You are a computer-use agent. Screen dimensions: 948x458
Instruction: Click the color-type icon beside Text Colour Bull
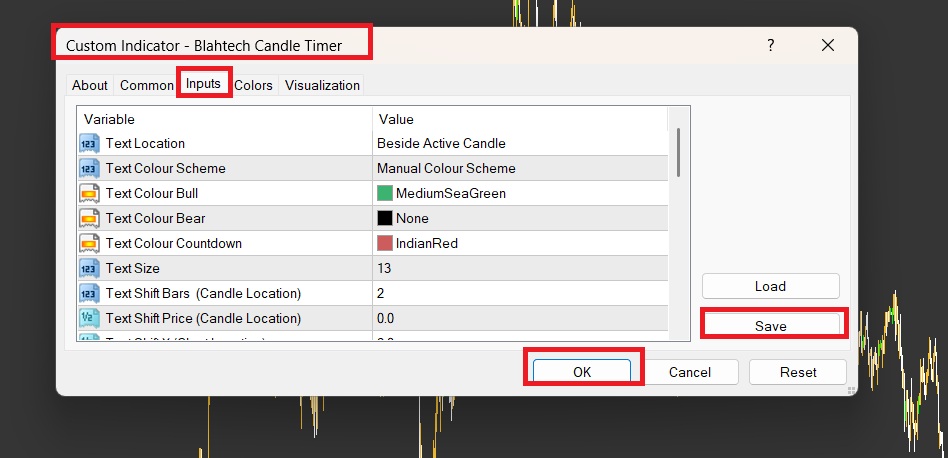click(89, 193)
